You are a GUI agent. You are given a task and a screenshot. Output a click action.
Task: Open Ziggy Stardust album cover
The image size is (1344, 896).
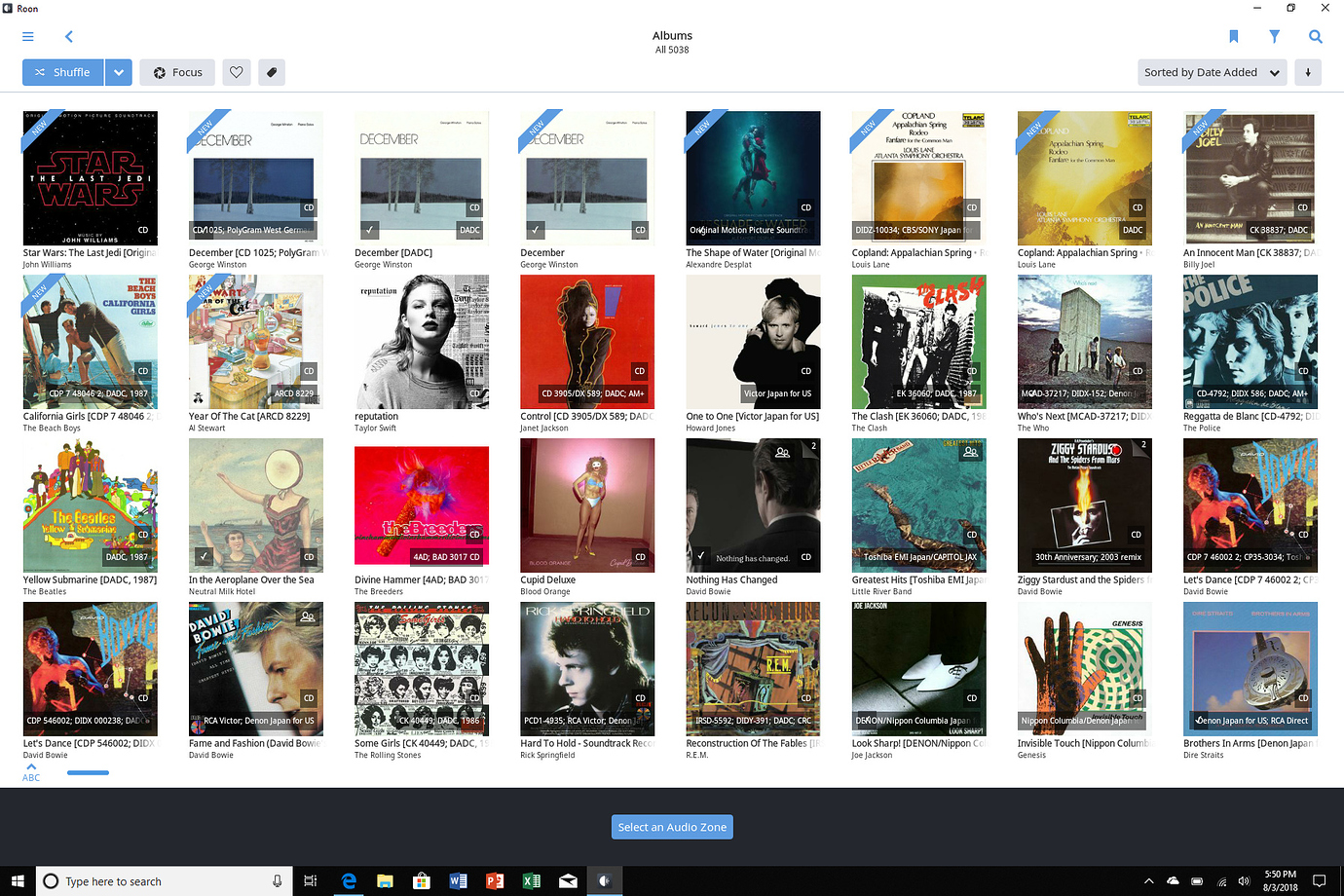tap(1085, 505)
